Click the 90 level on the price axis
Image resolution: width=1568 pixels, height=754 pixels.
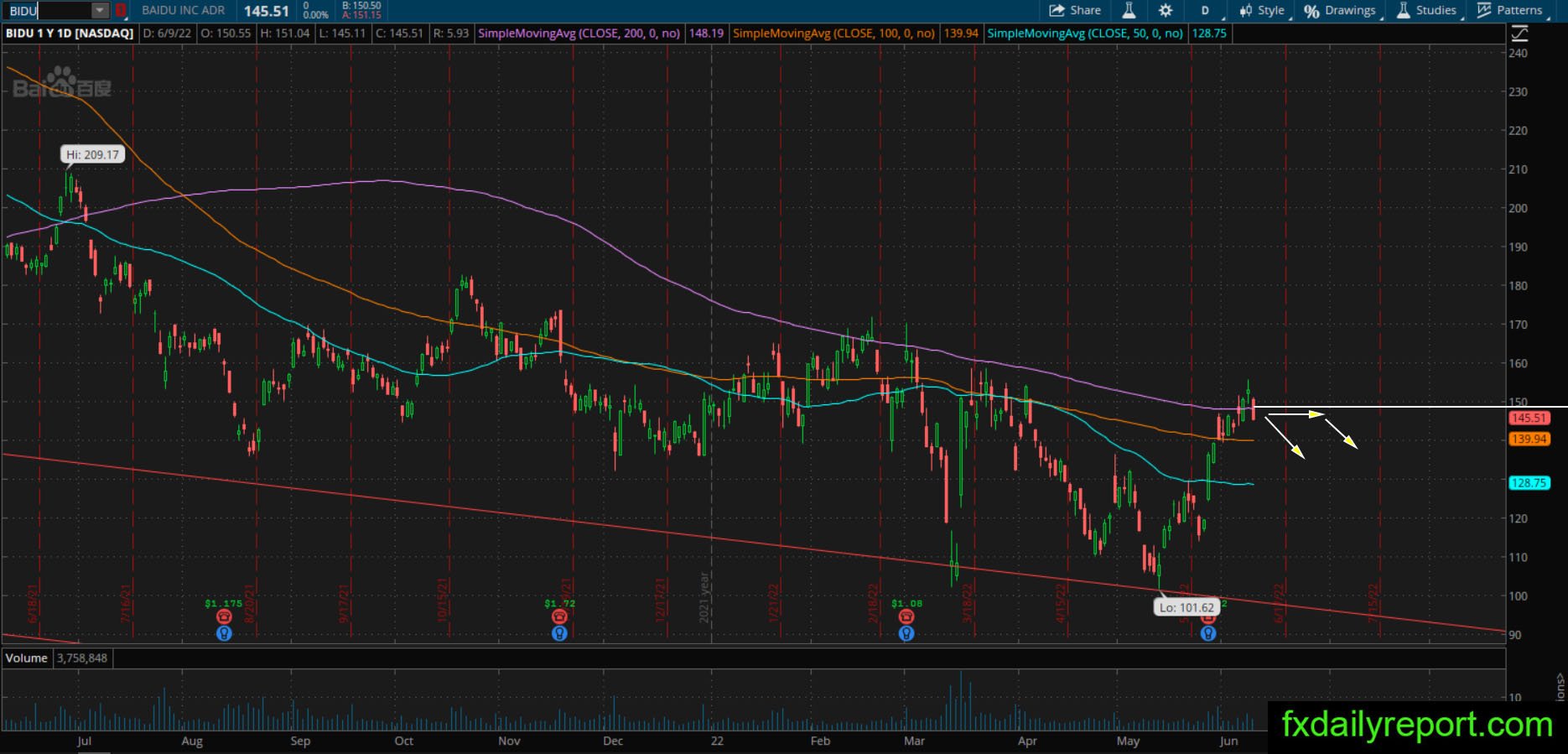1515,635
